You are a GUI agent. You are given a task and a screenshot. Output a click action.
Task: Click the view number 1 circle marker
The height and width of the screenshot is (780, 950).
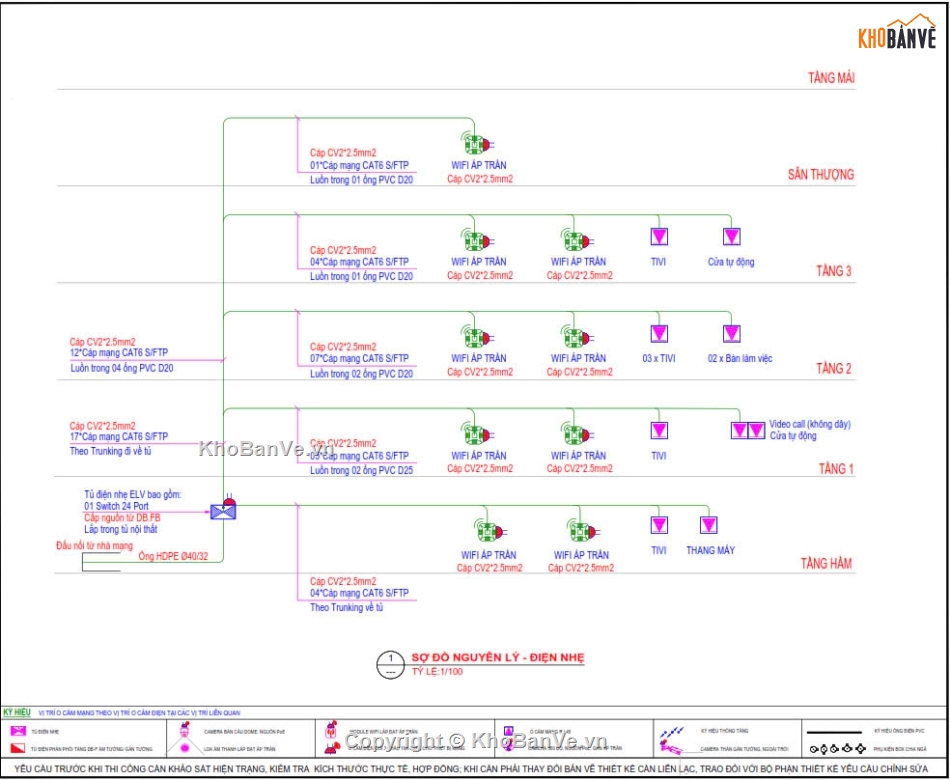tap(391, 664)
